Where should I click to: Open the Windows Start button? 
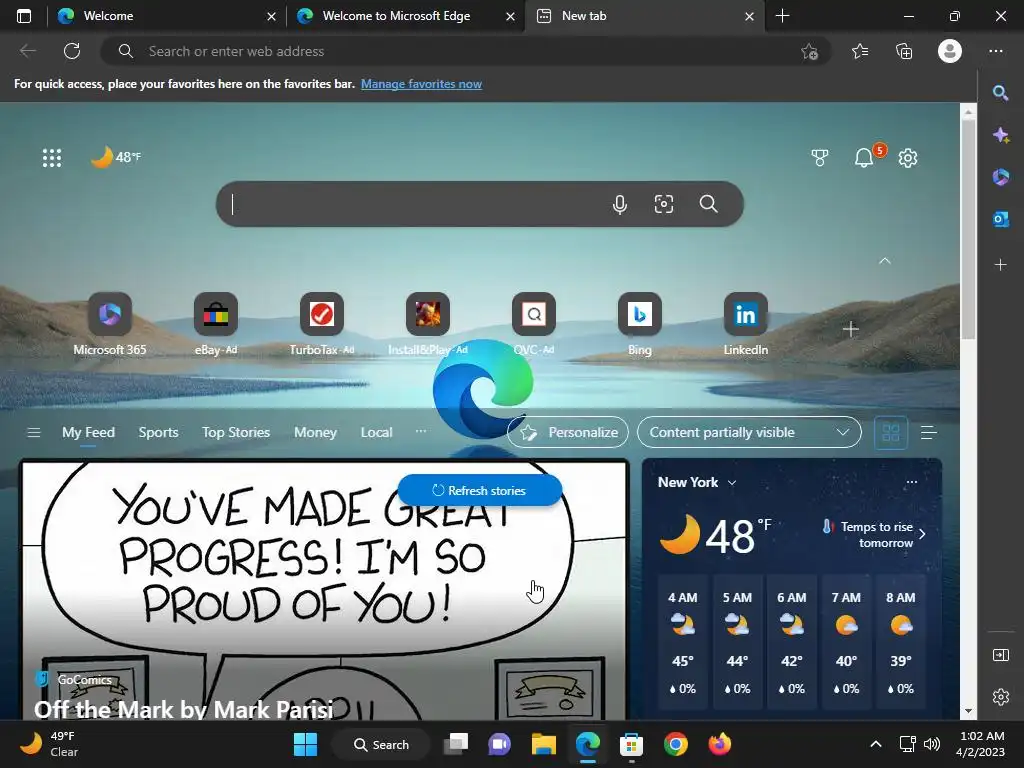pyautogui.click(x=305, y=744)
